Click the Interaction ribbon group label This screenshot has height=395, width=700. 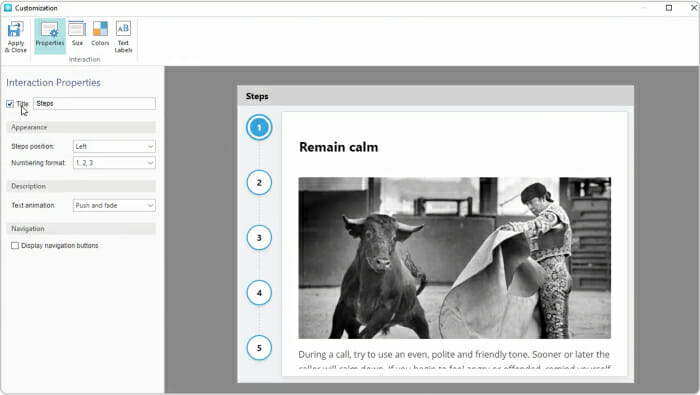[84, 59]
